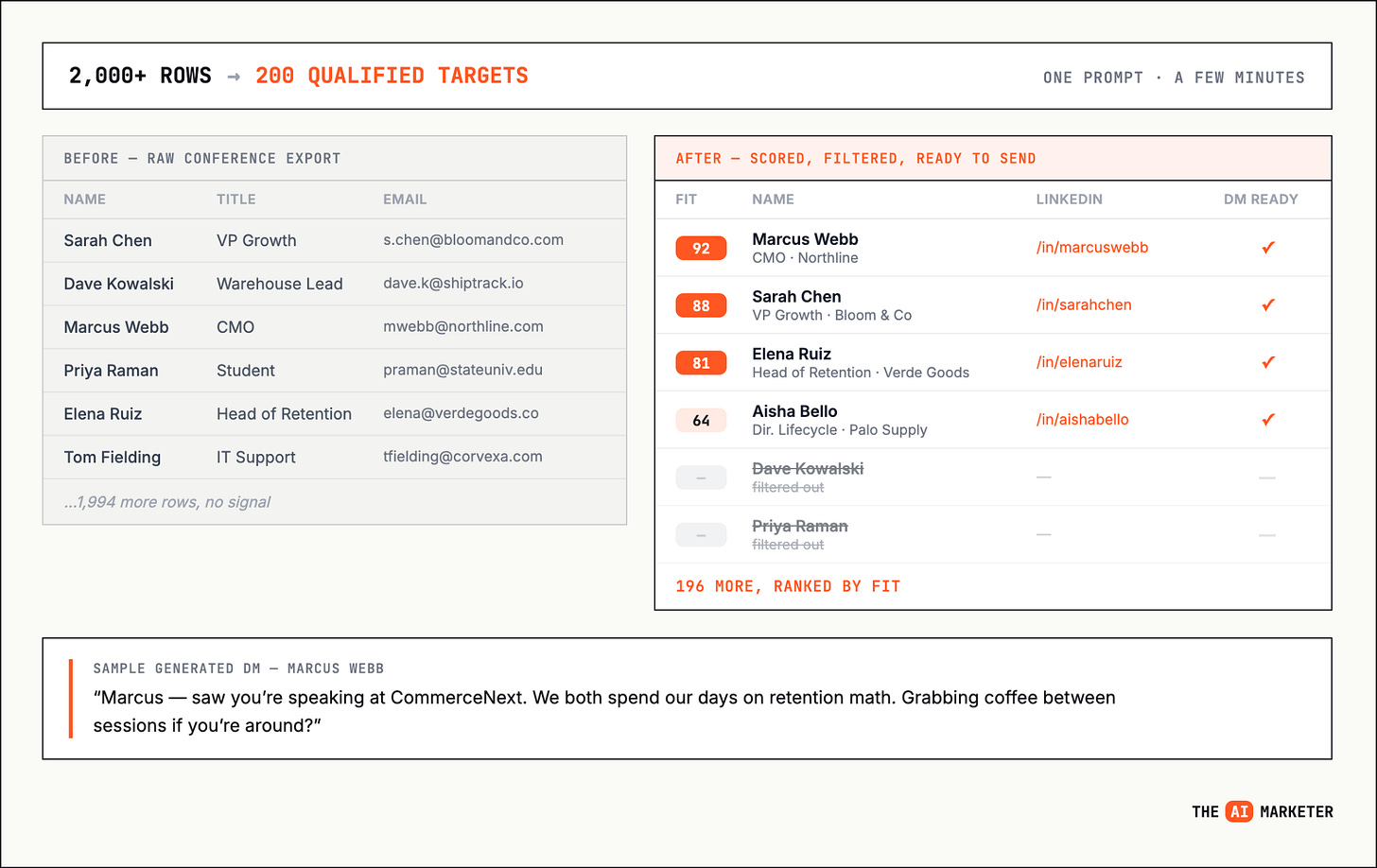
Task: Click the 196 MORE, RANKED BY FIT link
Action: tap(788, 586)
